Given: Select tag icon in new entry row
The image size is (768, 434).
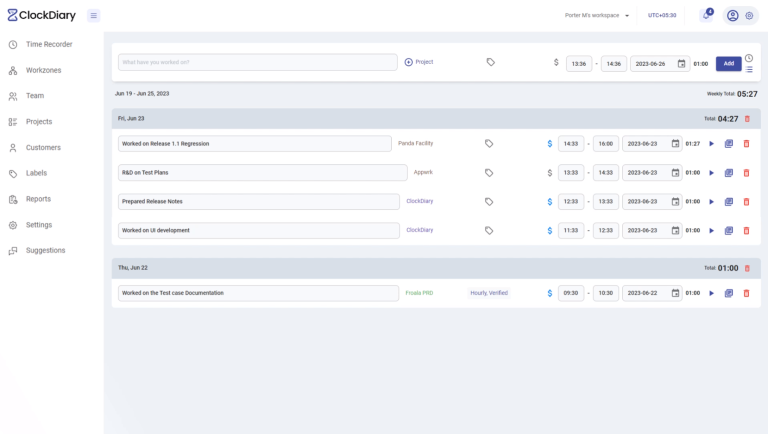Looking at the screenshot, I should pos(490,62).
